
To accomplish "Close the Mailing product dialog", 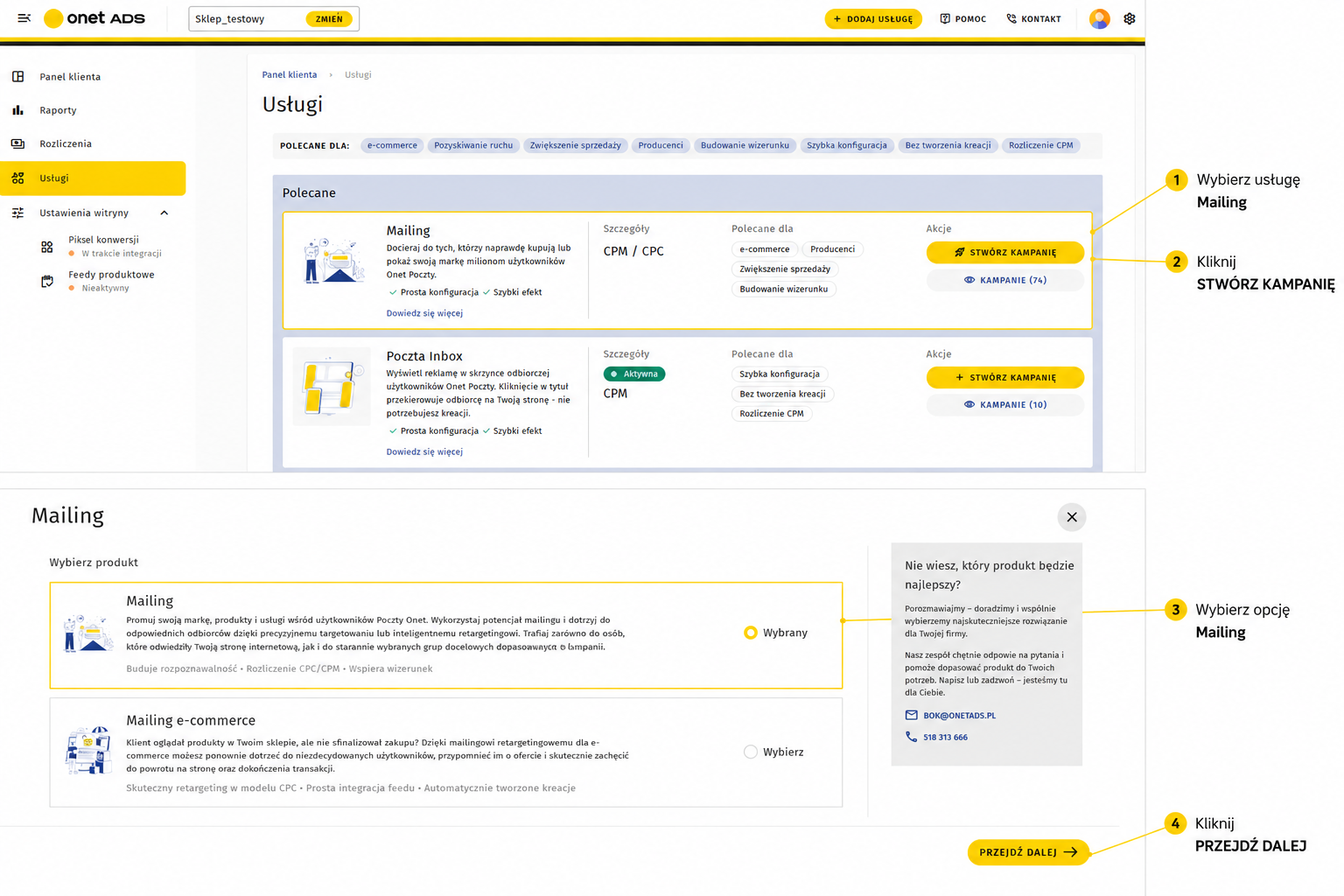I will click(x=1072, y=517).
